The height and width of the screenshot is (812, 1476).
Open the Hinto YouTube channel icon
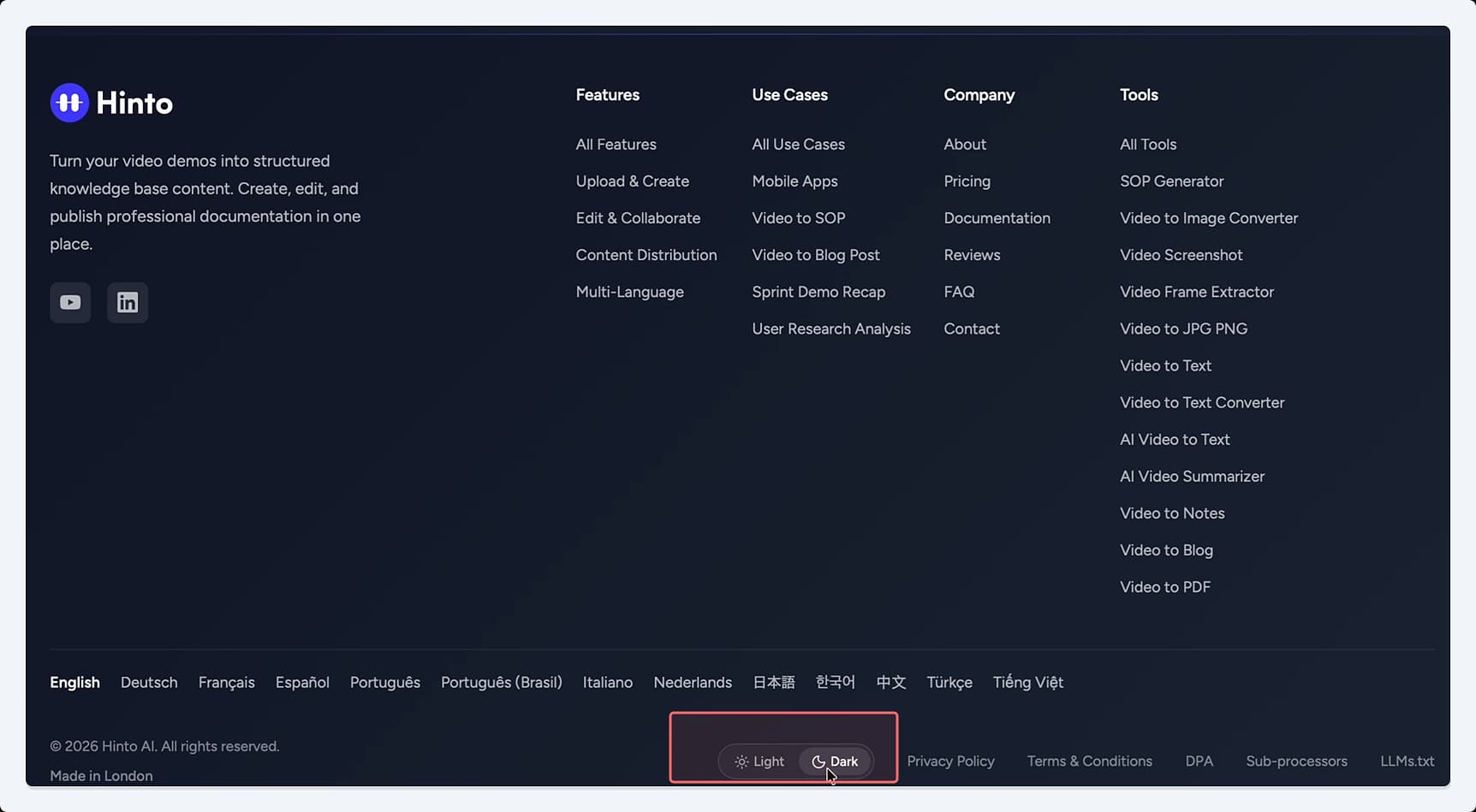(70, 302)
